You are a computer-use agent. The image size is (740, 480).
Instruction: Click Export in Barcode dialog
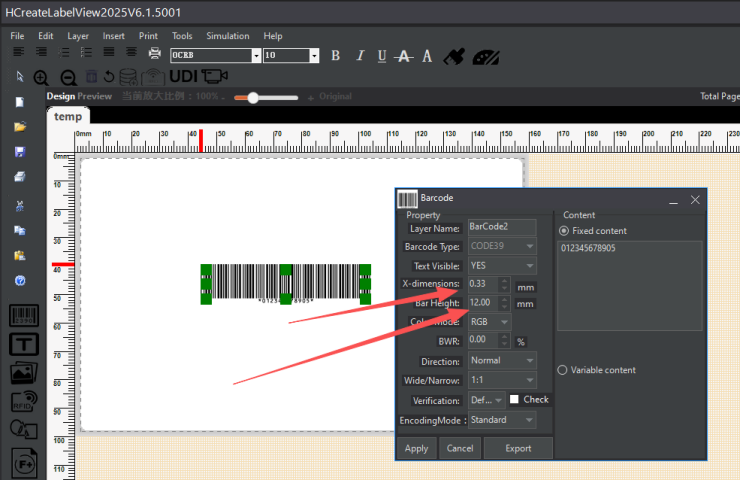click(x=518, y=448)
